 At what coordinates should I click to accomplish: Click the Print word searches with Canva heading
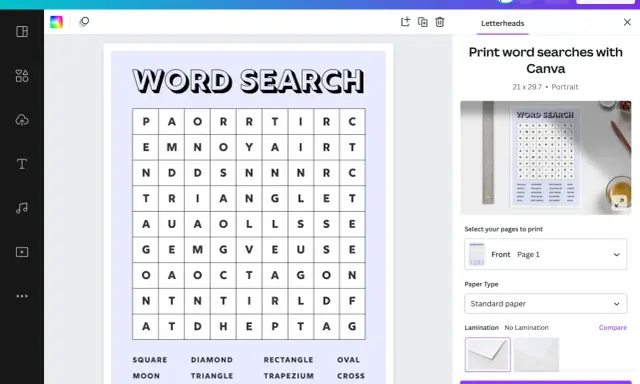[546, 60]
